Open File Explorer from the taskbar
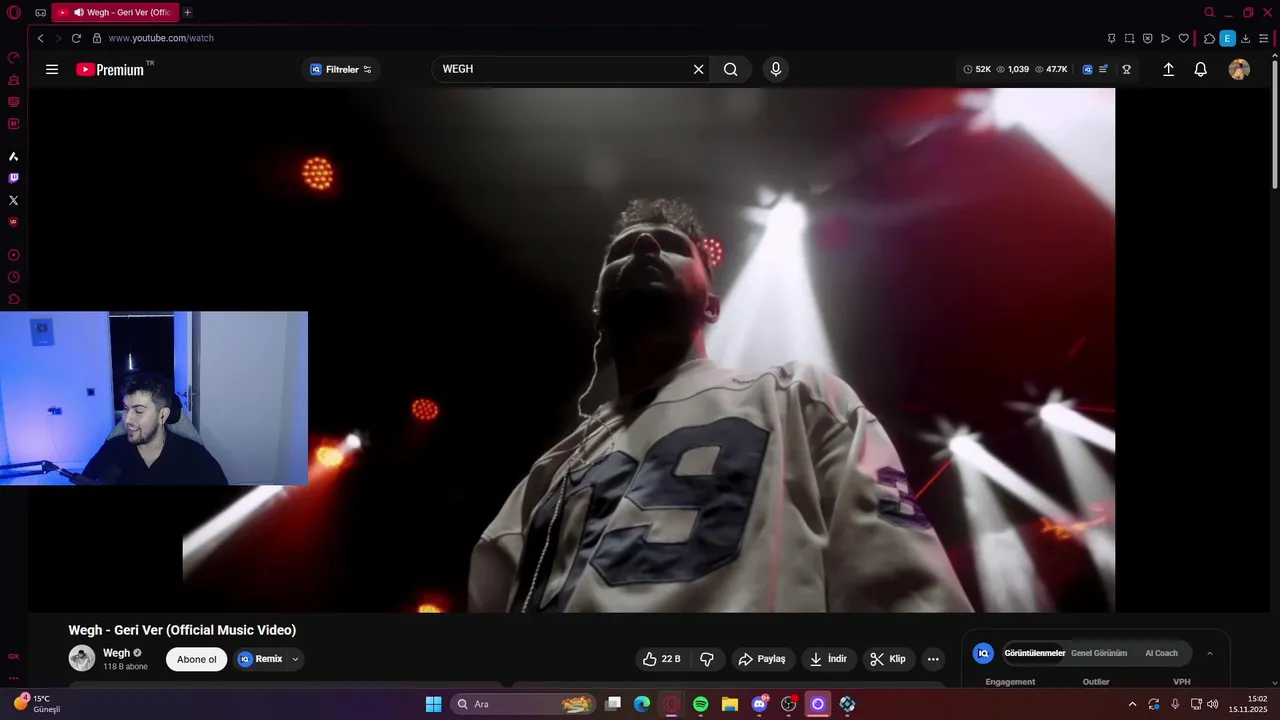This screenshot has width=1280, height=720. (730, 704)
